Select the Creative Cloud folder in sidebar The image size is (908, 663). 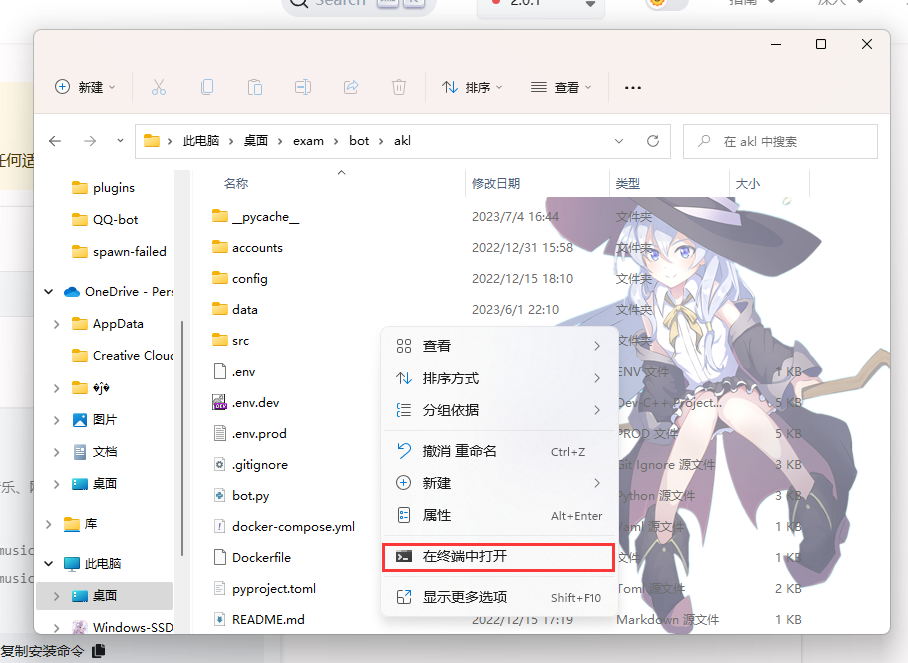coord(122,356)
